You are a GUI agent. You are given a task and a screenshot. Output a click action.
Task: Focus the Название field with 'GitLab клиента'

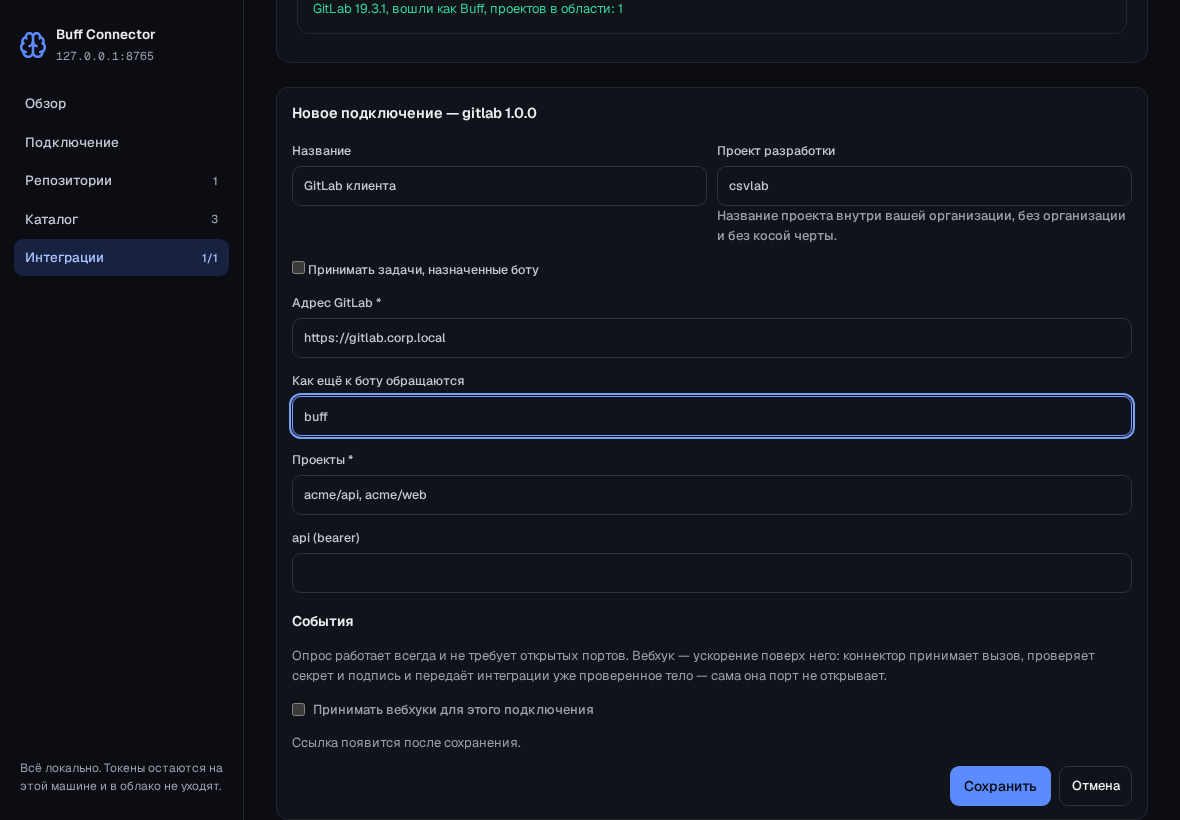tap(499, 186)
